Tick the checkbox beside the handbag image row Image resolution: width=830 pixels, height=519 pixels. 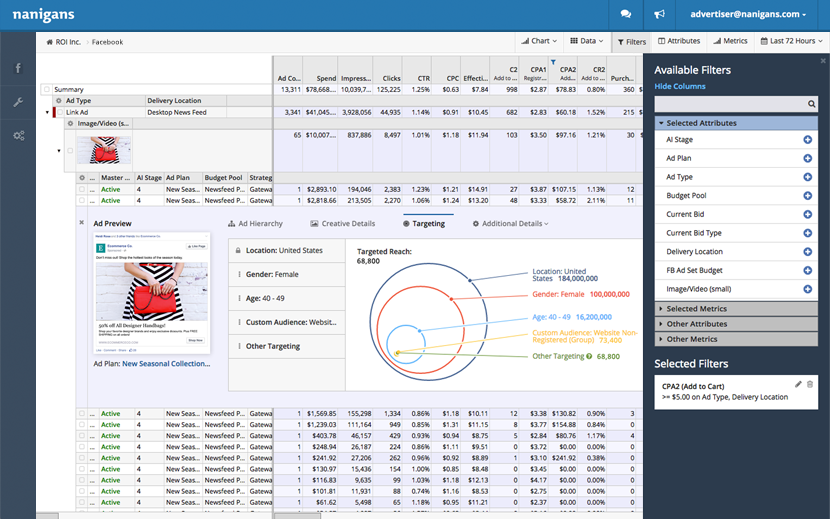(70, 152)
